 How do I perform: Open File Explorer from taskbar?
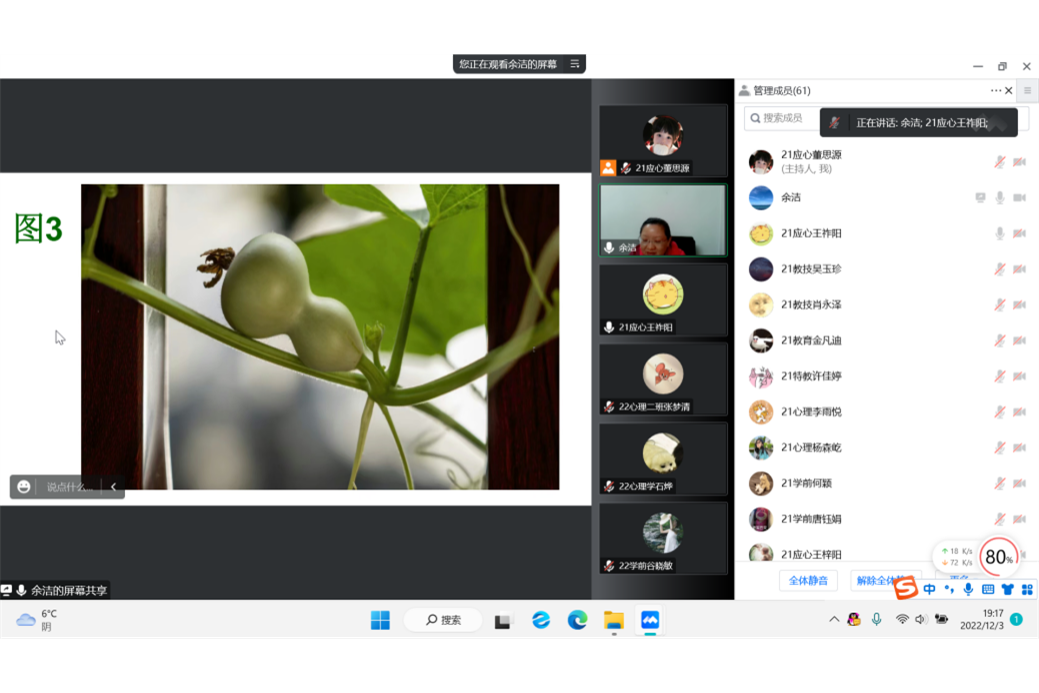click(614, 620)
